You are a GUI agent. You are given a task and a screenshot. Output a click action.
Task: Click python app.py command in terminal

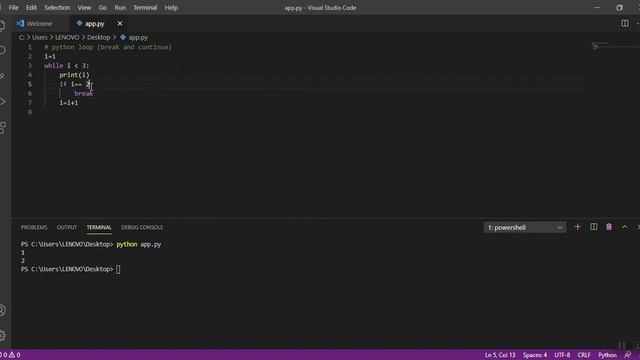[x=139, y=244]
